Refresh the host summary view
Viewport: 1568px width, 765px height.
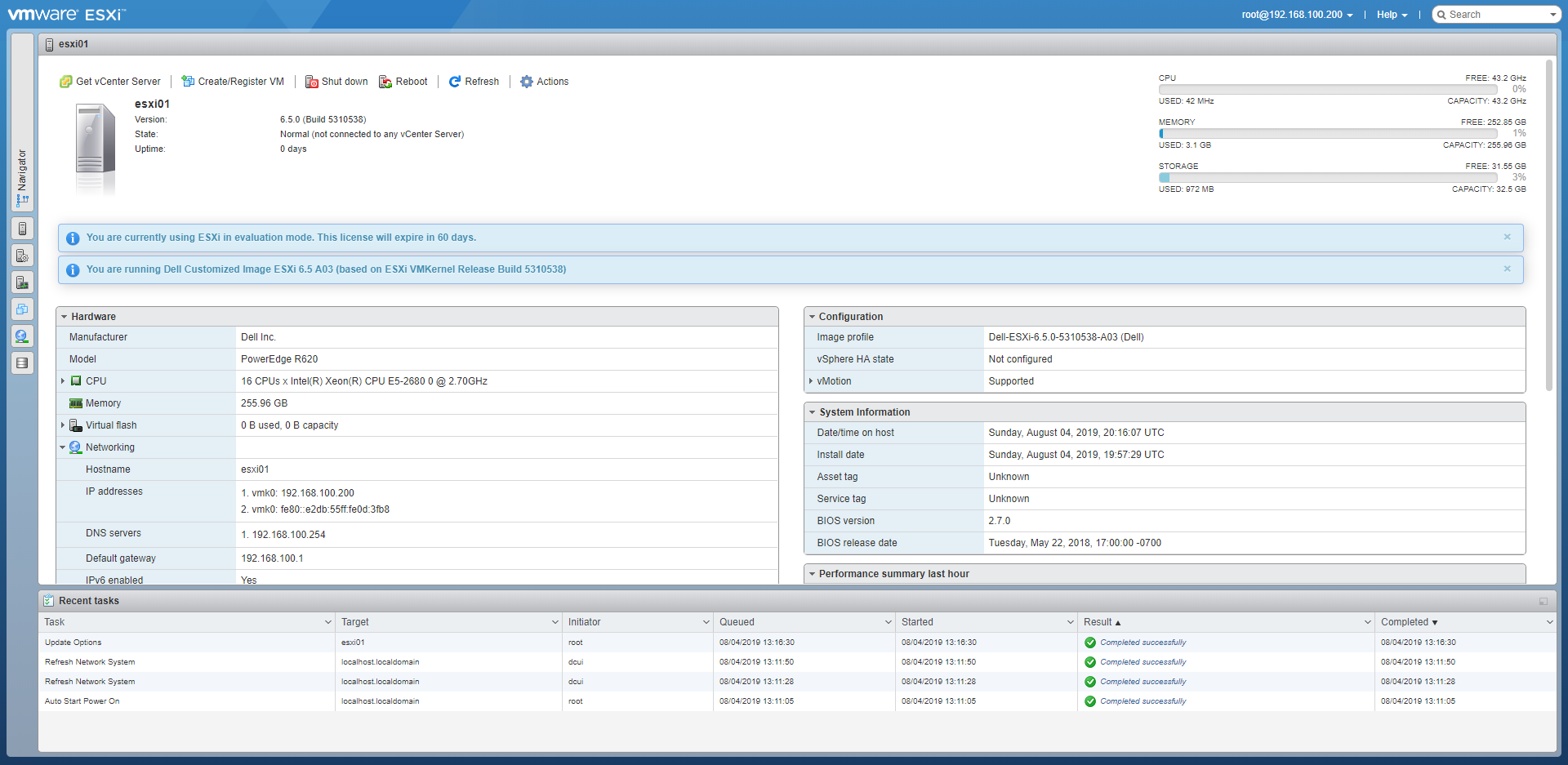474,82
